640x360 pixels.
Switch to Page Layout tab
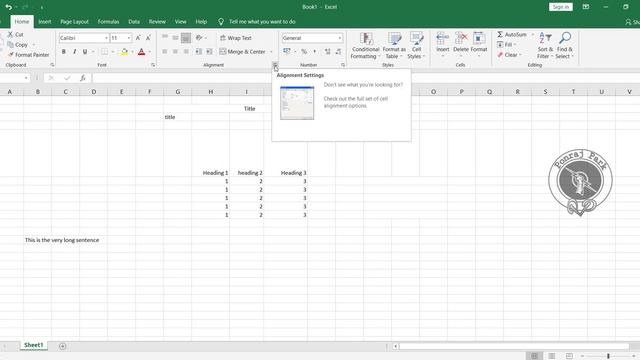(74, 22)
